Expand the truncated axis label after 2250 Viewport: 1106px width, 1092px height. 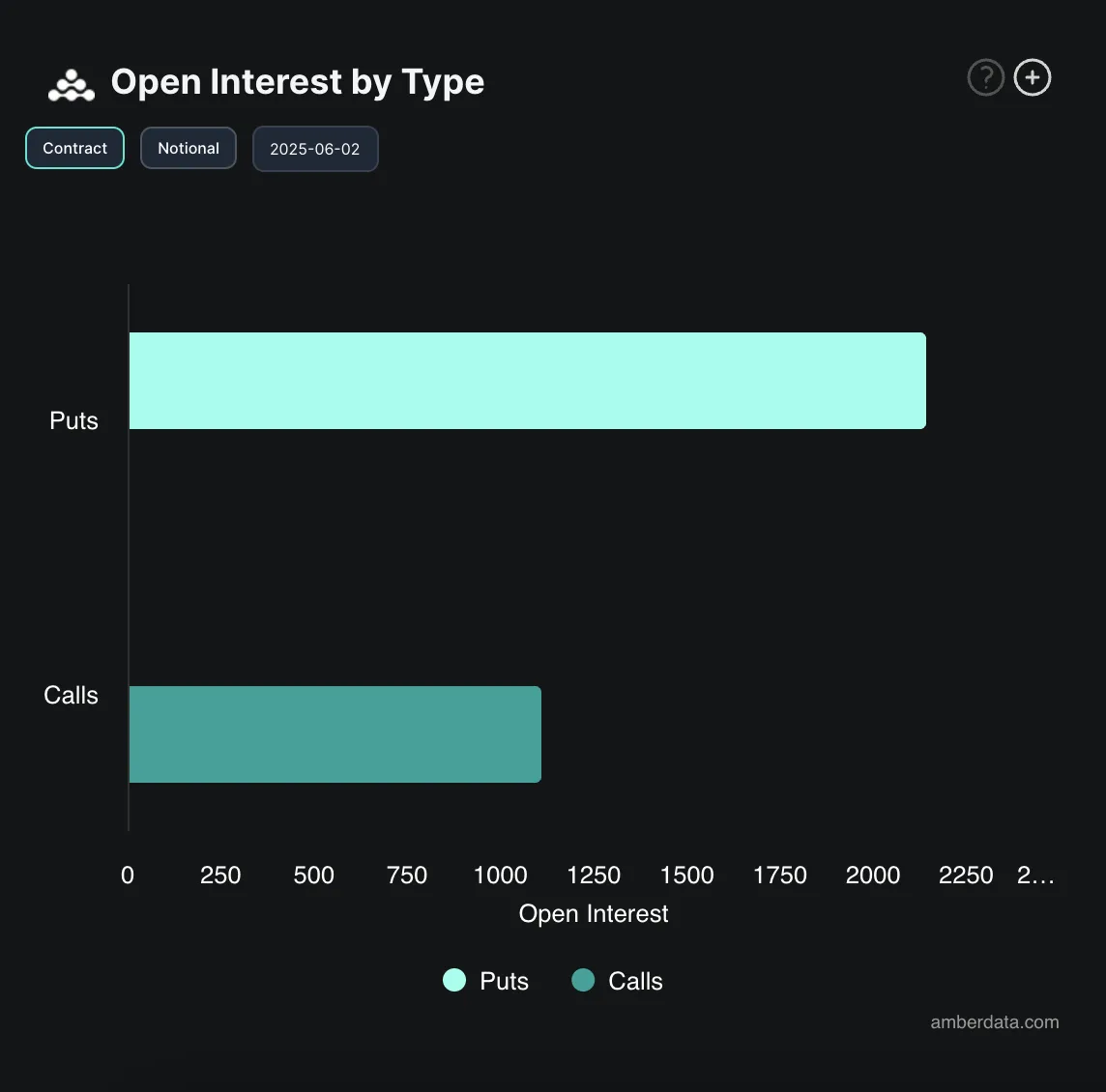pos(1036,876)
